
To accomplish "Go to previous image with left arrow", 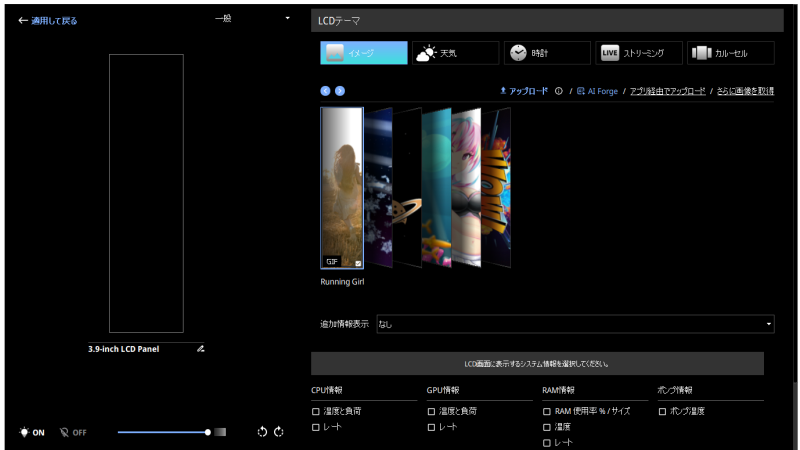I will (x=325, y=91).
